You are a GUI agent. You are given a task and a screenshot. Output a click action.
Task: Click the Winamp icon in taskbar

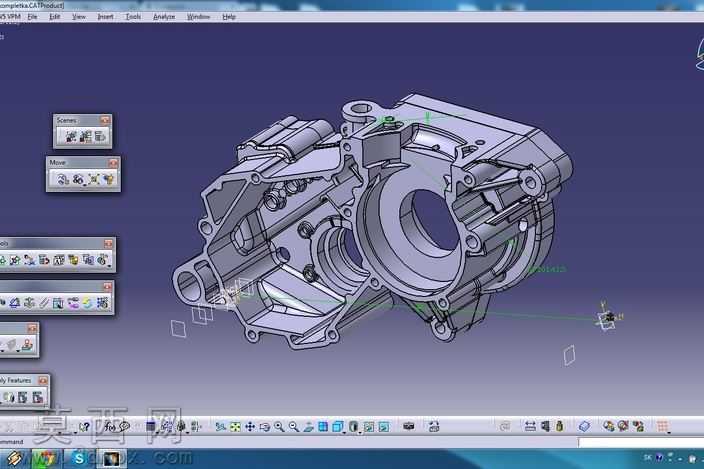13,458
